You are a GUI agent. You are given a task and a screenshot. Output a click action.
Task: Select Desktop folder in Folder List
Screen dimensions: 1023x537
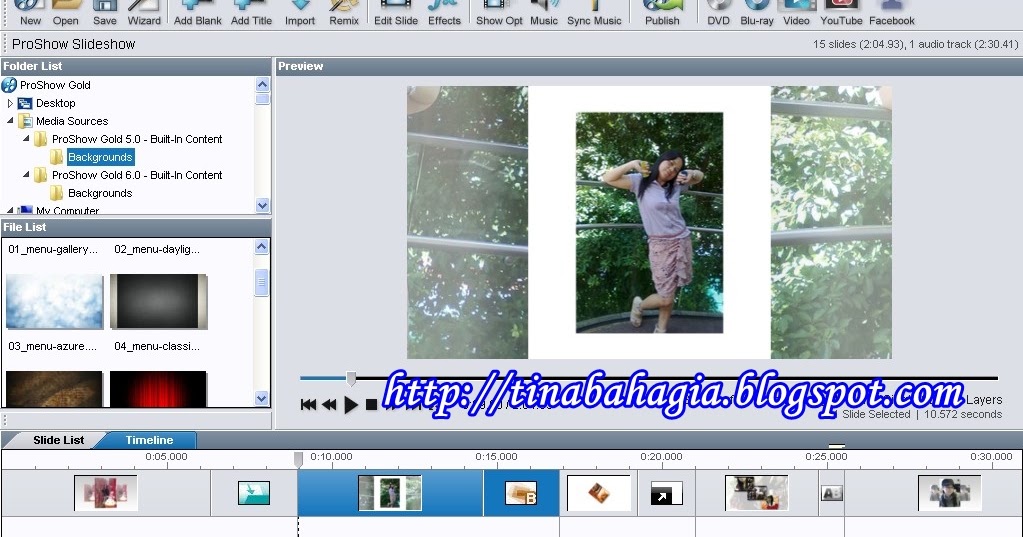point(55,103)
